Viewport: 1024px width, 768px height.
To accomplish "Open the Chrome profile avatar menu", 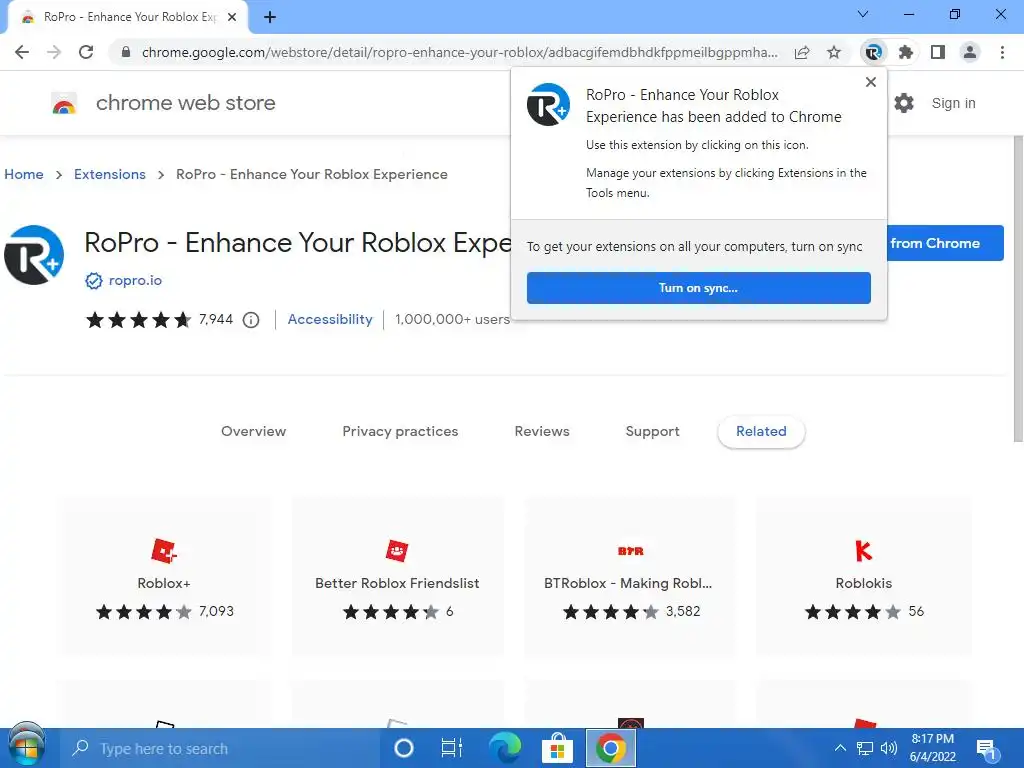I will tap(970, 52).
